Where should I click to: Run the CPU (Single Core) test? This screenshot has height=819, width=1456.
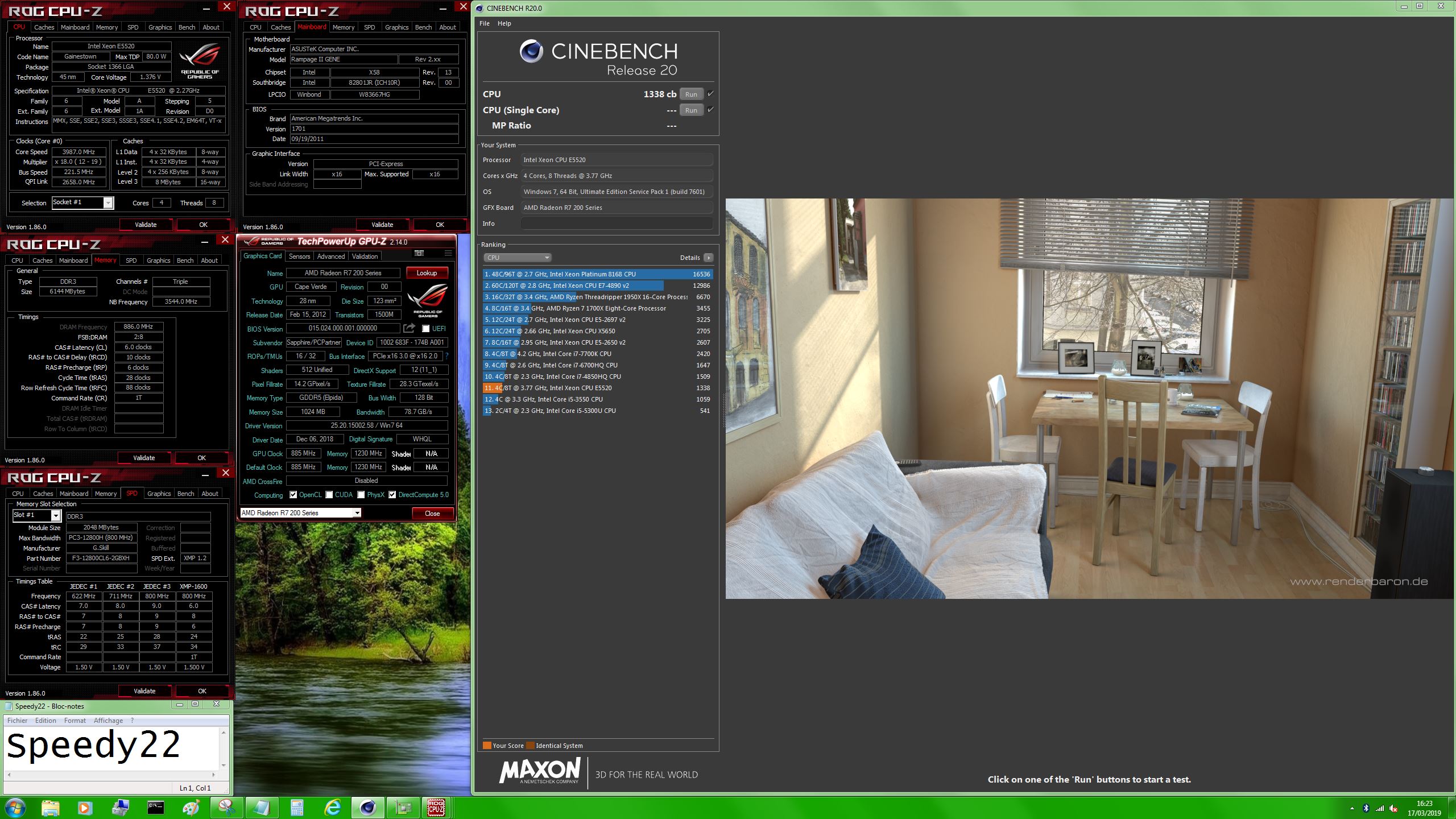coord(691,110)
